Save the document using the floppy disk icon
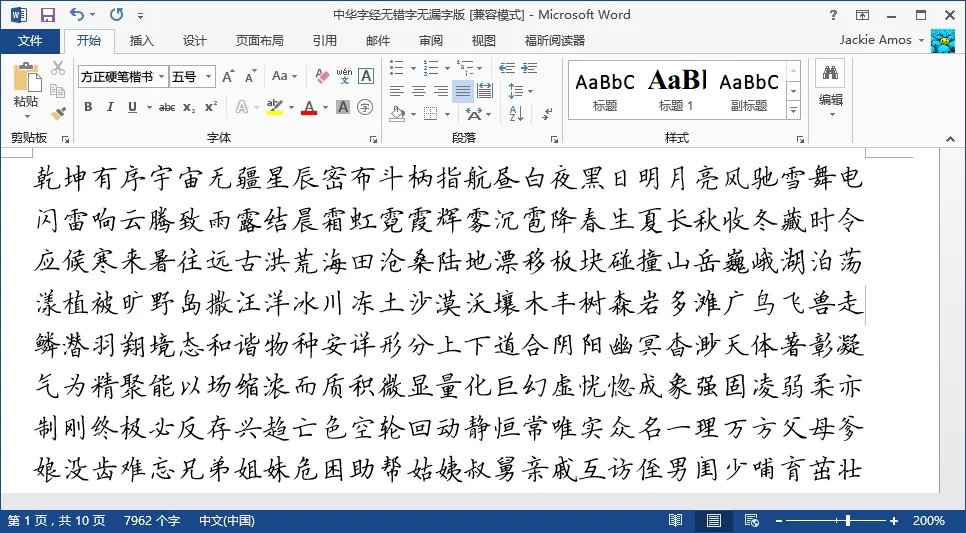This screenshot has width=966, height=533. pyautogui.click(x=47, y=15)
